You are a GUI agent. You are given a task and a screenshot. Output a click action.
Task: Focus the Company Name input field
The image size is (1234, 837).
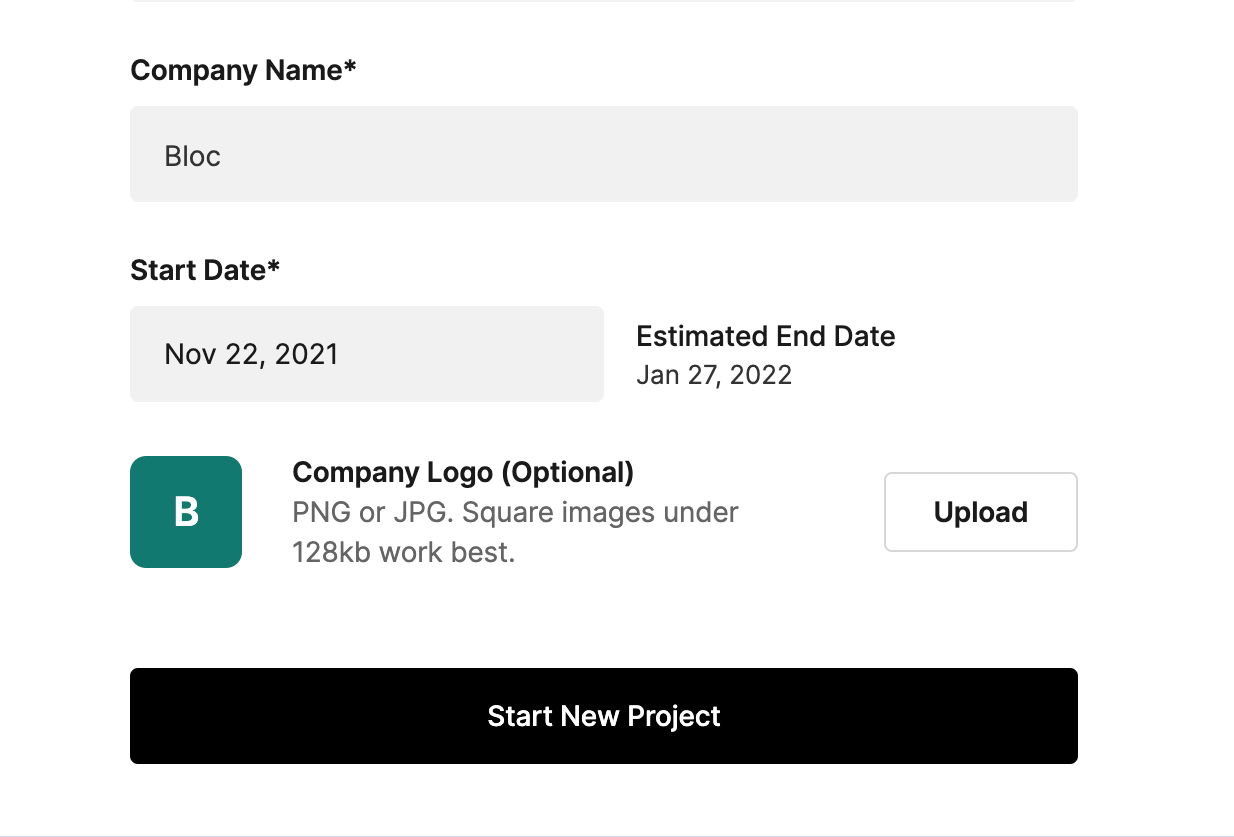603,155
